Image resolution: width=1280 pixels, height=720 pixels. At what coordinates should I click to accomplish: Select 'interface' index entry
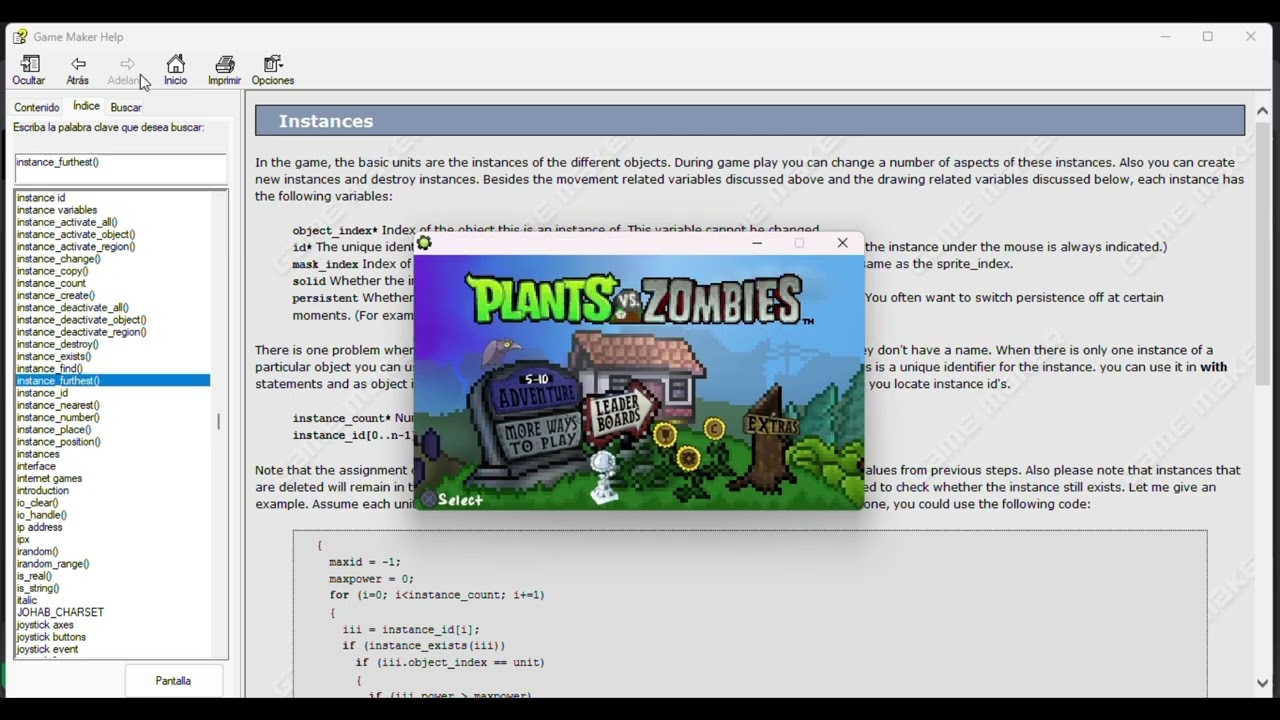pos(36,466)
